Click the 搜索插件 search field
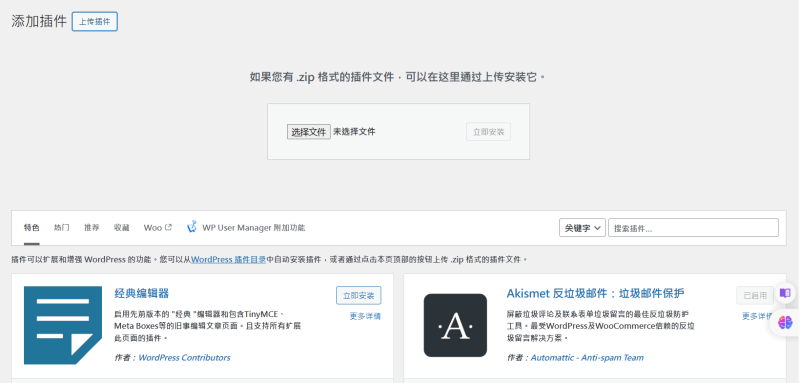 point(693,228)
